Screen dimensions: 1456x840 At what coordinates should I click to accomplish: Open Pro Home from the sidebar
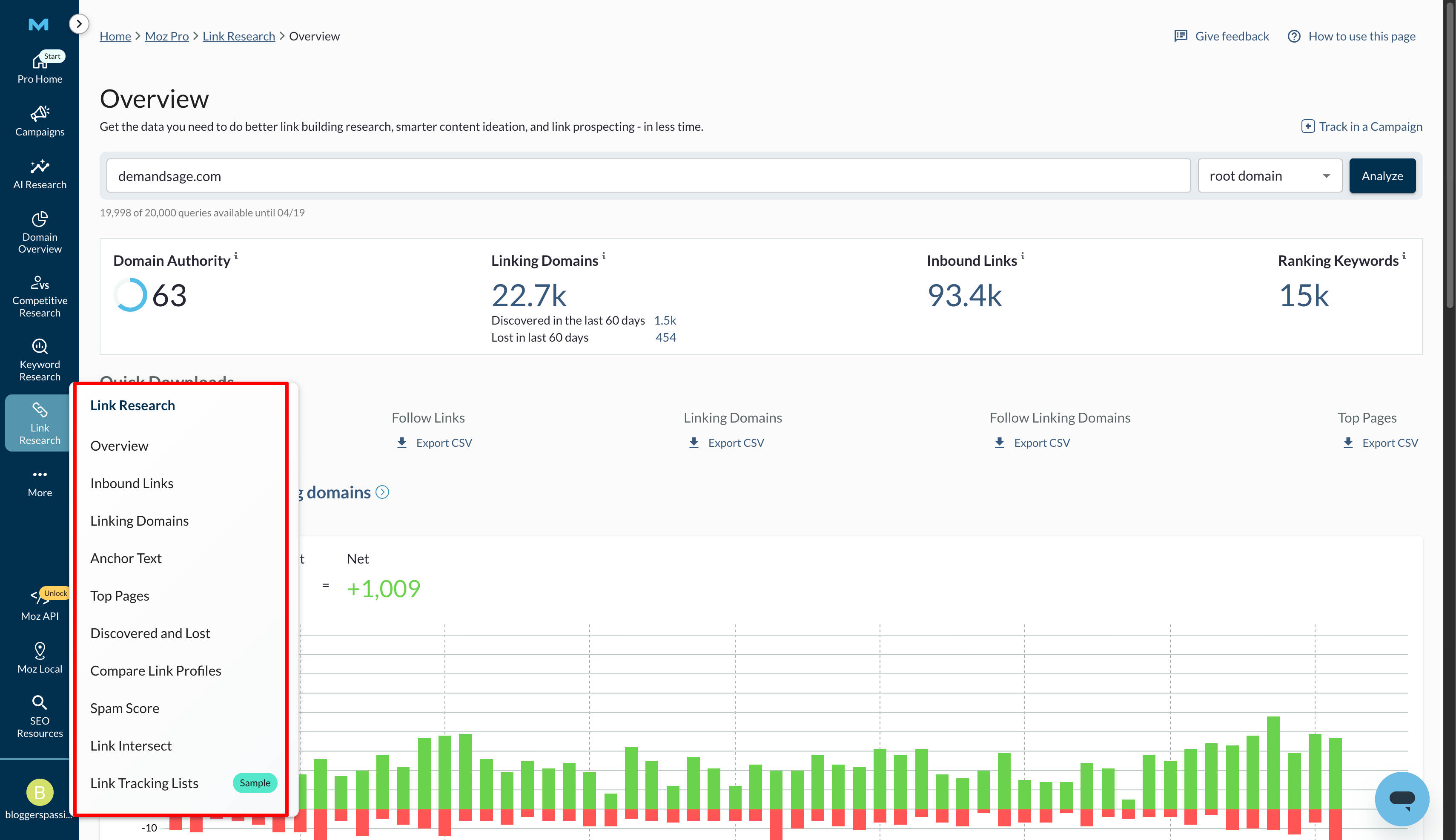pyautogui.click(x=39, y=67)
